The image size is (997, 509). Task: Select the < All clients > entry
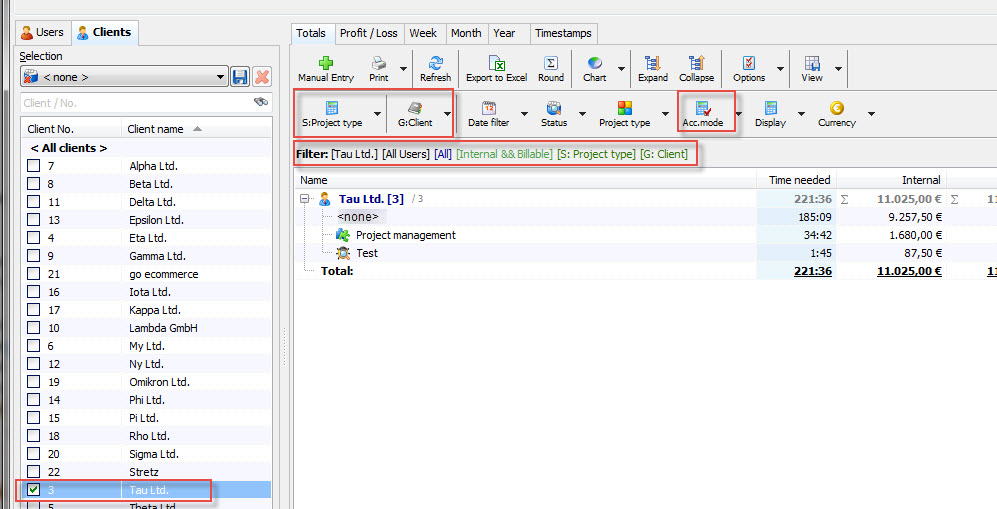click(69, 148)
